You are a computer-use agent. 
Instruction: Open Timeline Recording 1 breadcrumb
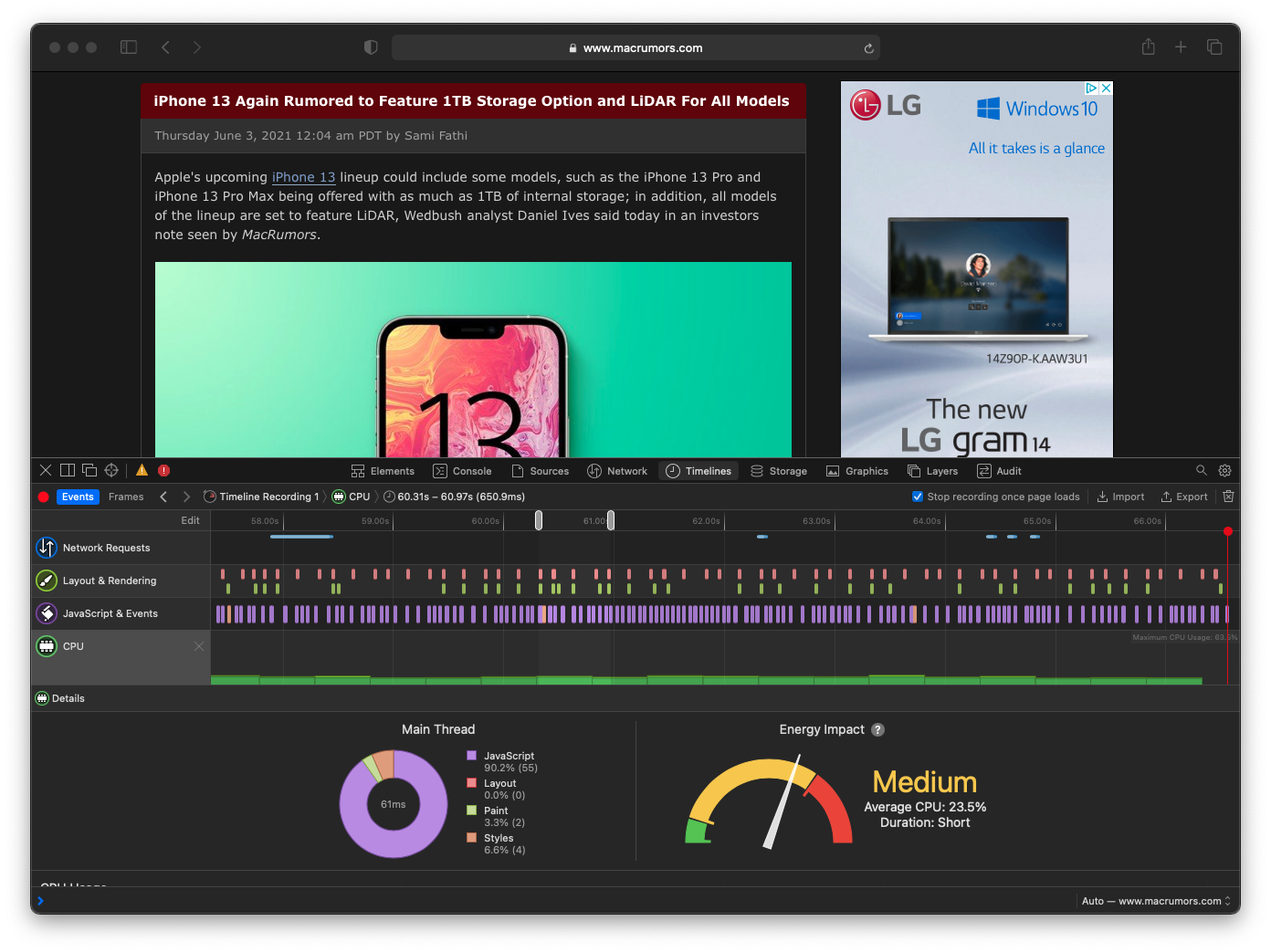[261, 497]
